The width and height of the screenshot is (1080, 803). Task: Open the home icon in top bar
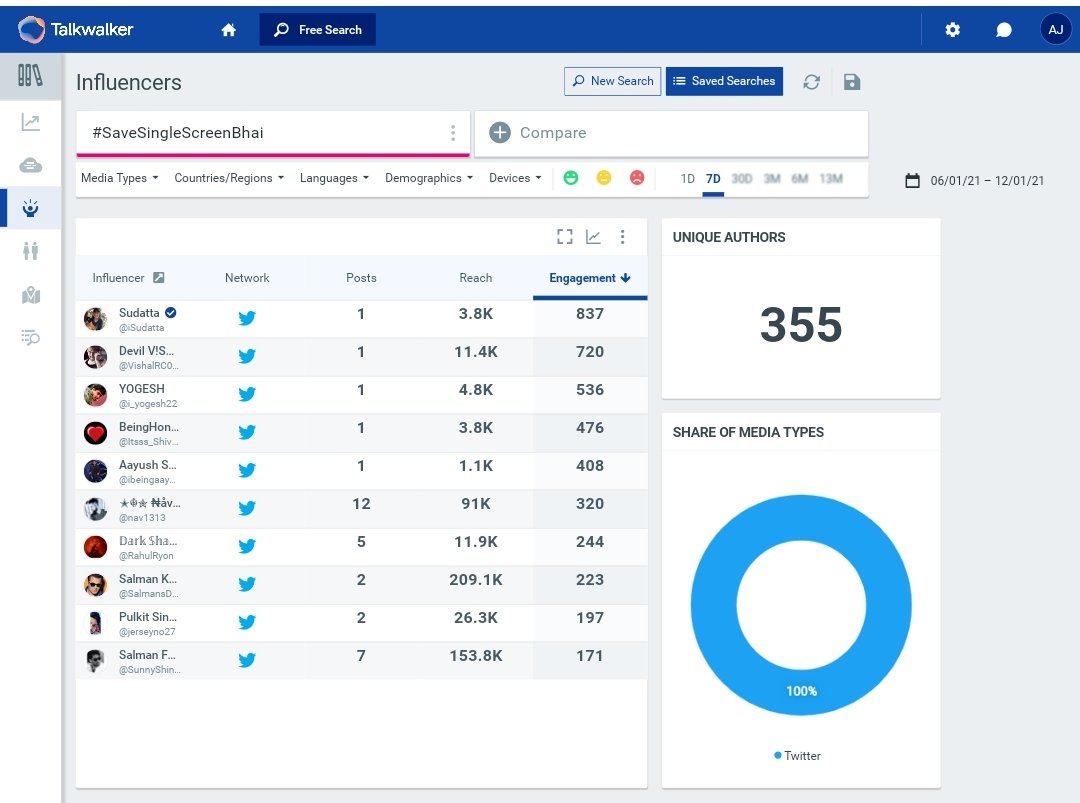229,30
